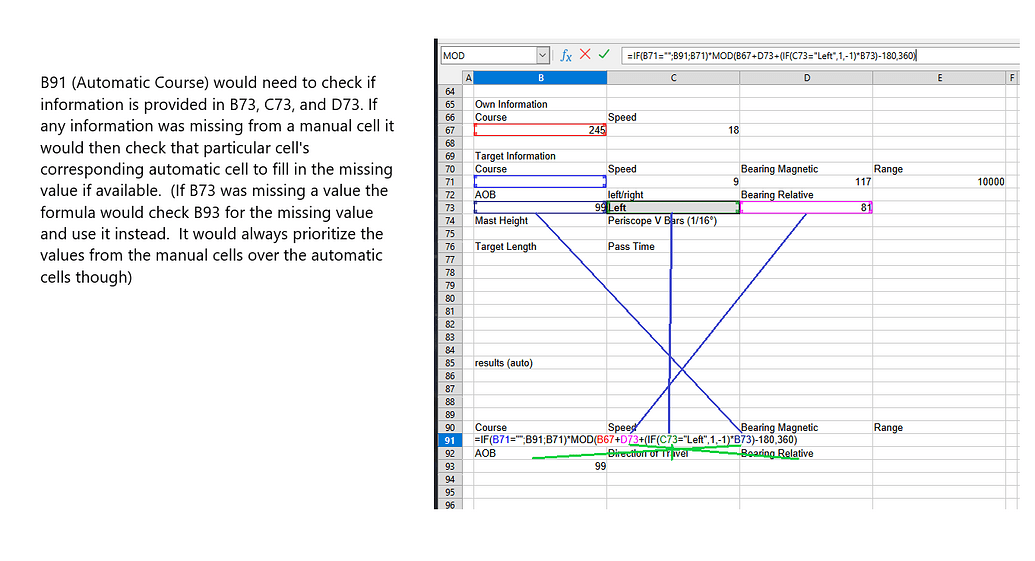Select row 67 header
Image resolution: width=1035 pixels, height=561 pixels.
pyautogui.click(x=450, y=131)
